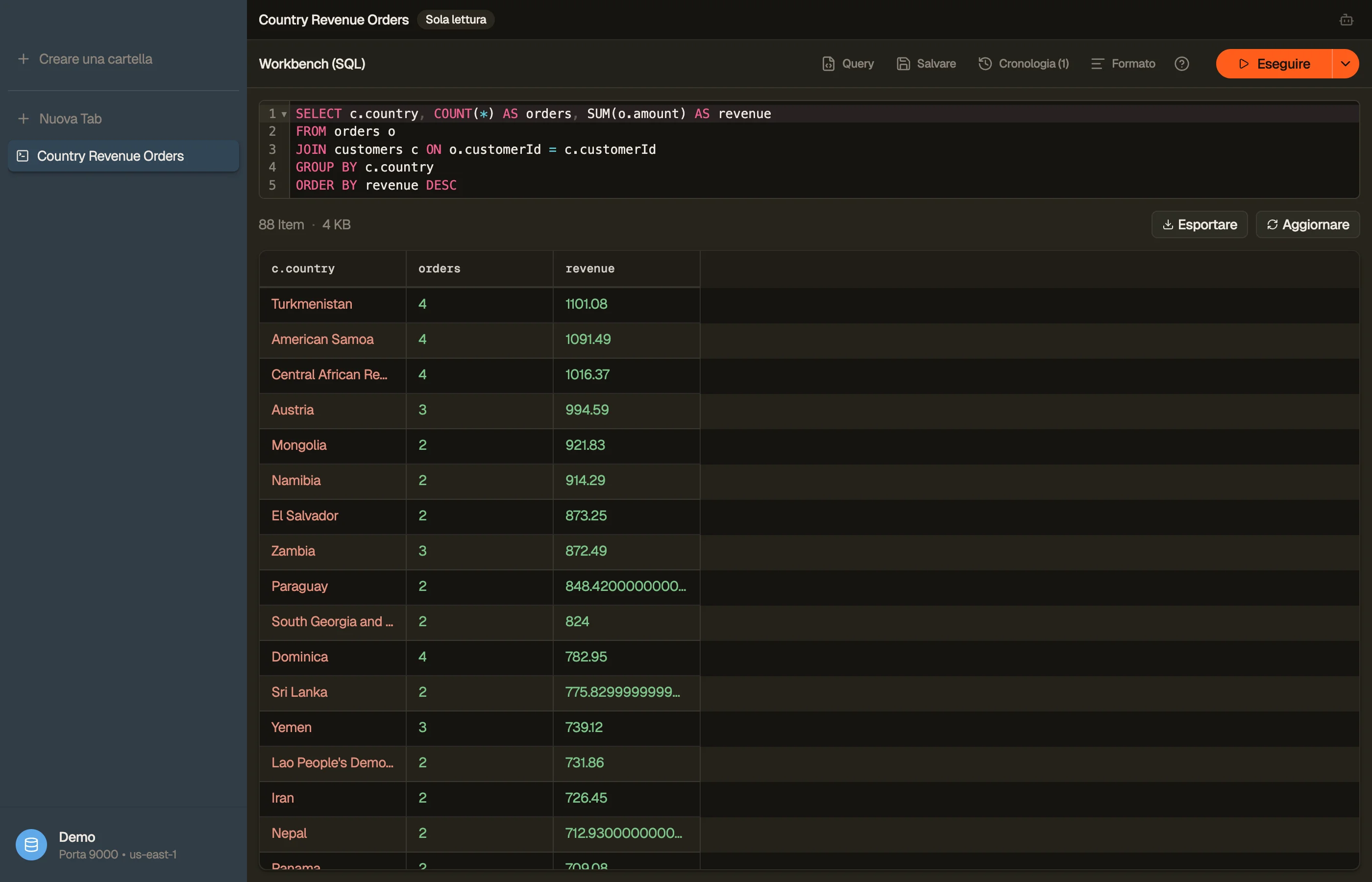Sort by the revenue column header

point(626,269)
